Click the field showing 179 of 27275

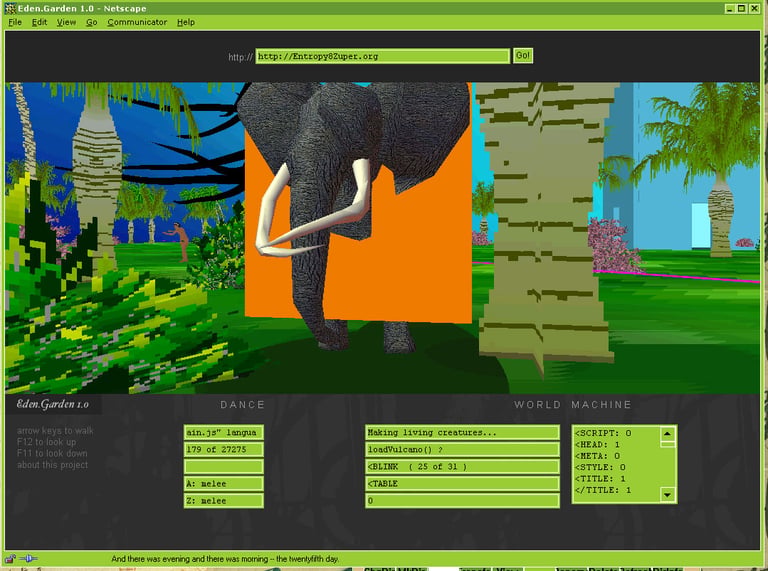tap(224, 450)
